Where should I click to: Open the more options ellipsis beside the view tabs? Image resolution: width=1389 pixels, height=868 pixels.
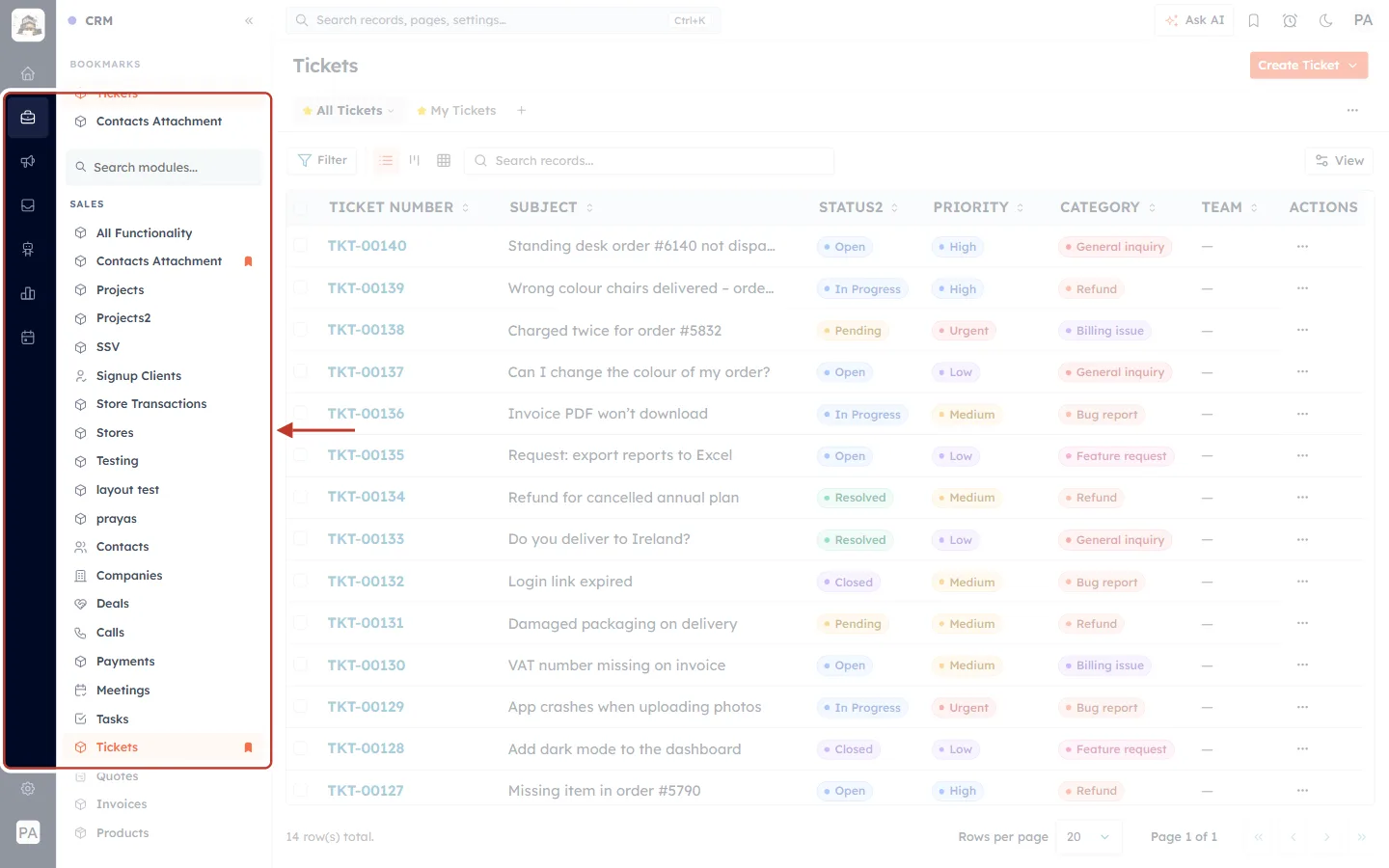point(1352,110)
